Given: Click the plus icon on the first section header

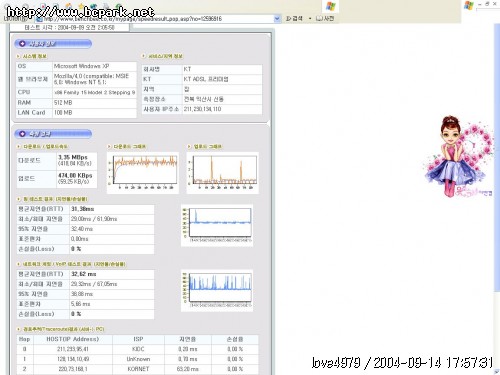Looking at the screenshot, I should click(22, 44).
